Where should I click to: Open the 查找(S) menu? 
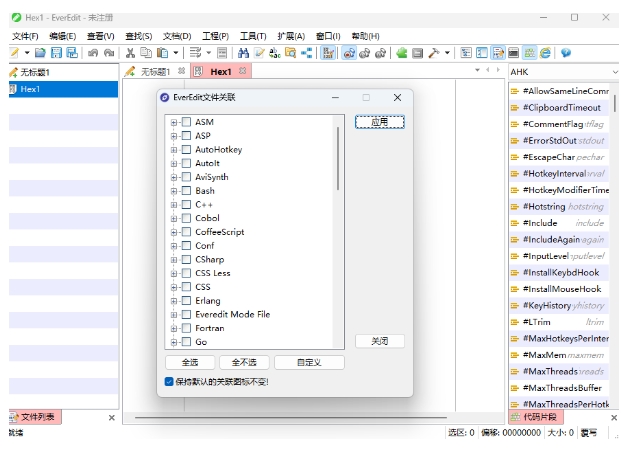[139, 36]
